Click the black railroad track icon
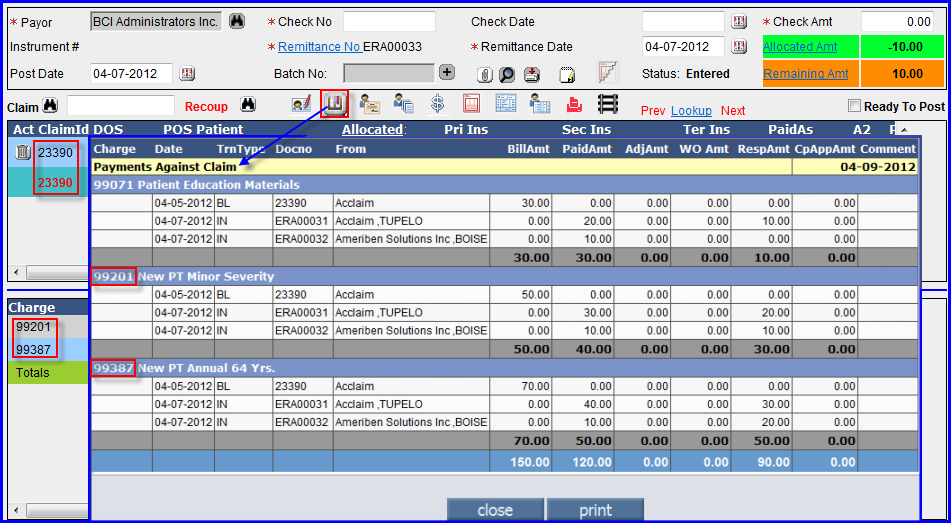The image size is (951, 523). [x=608, y=104]
